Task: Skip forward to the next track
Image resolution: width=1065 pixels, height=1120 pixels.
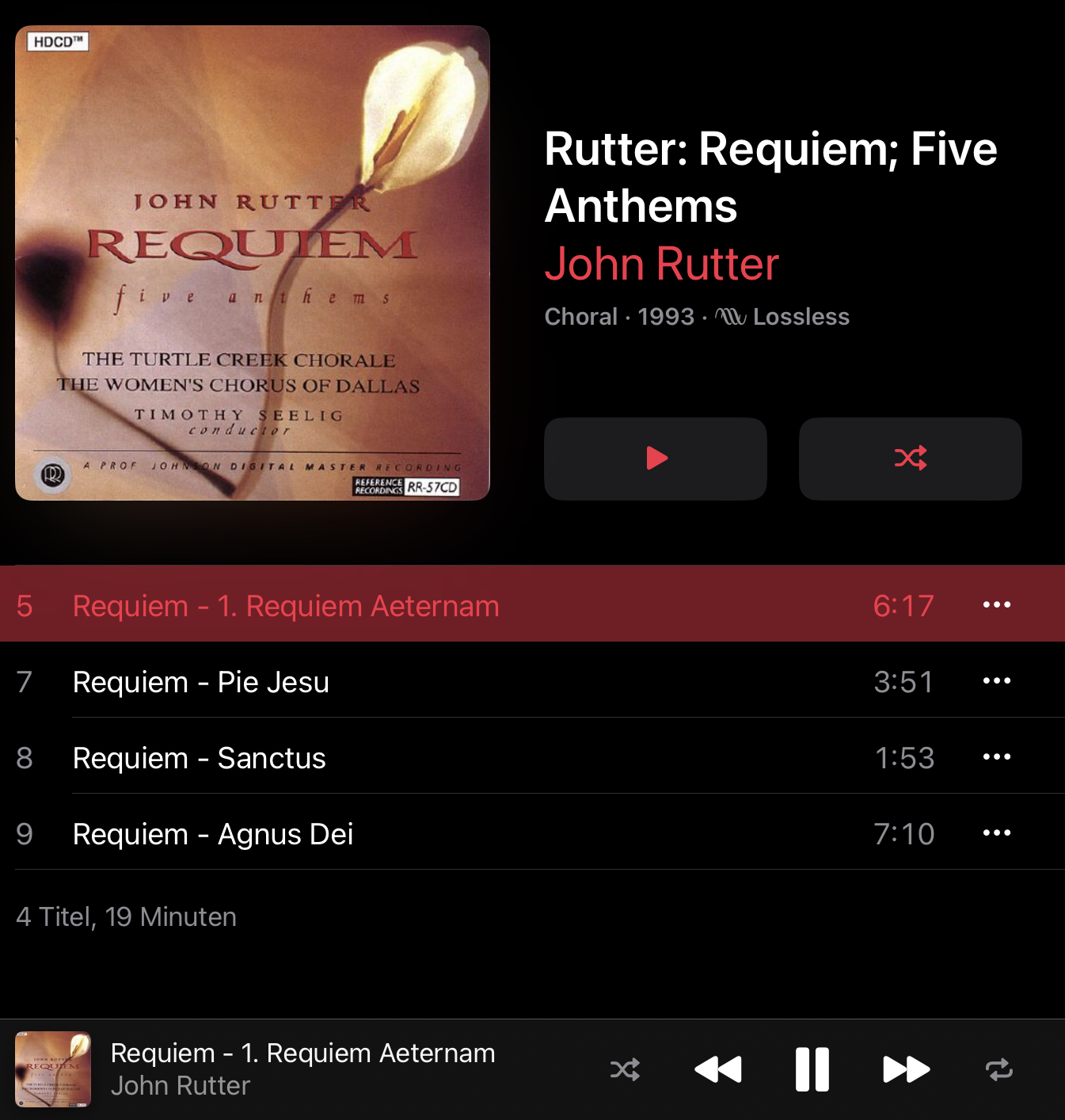Action: point(907,1070)
